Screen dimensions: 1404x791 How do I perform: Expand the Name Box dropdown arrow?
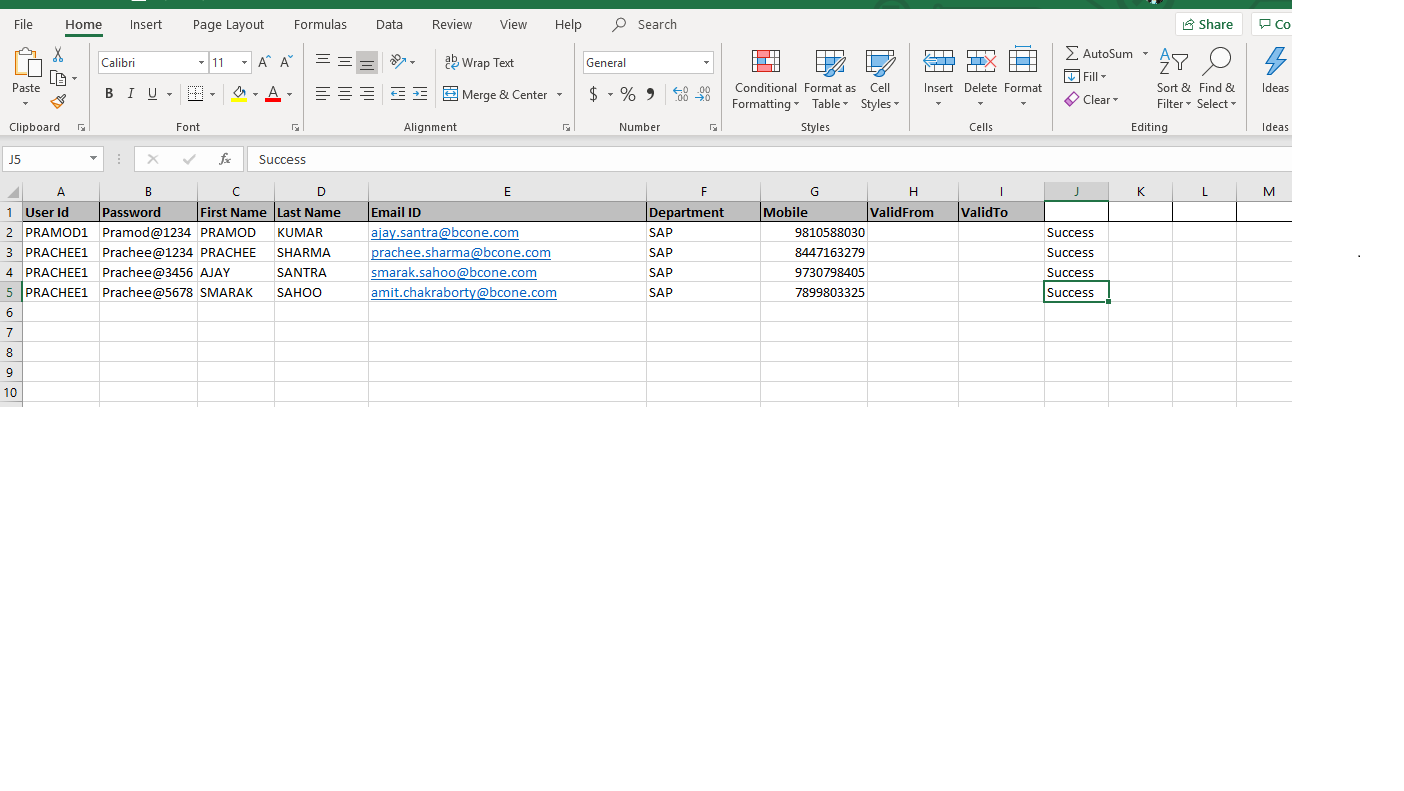point(93,159)
